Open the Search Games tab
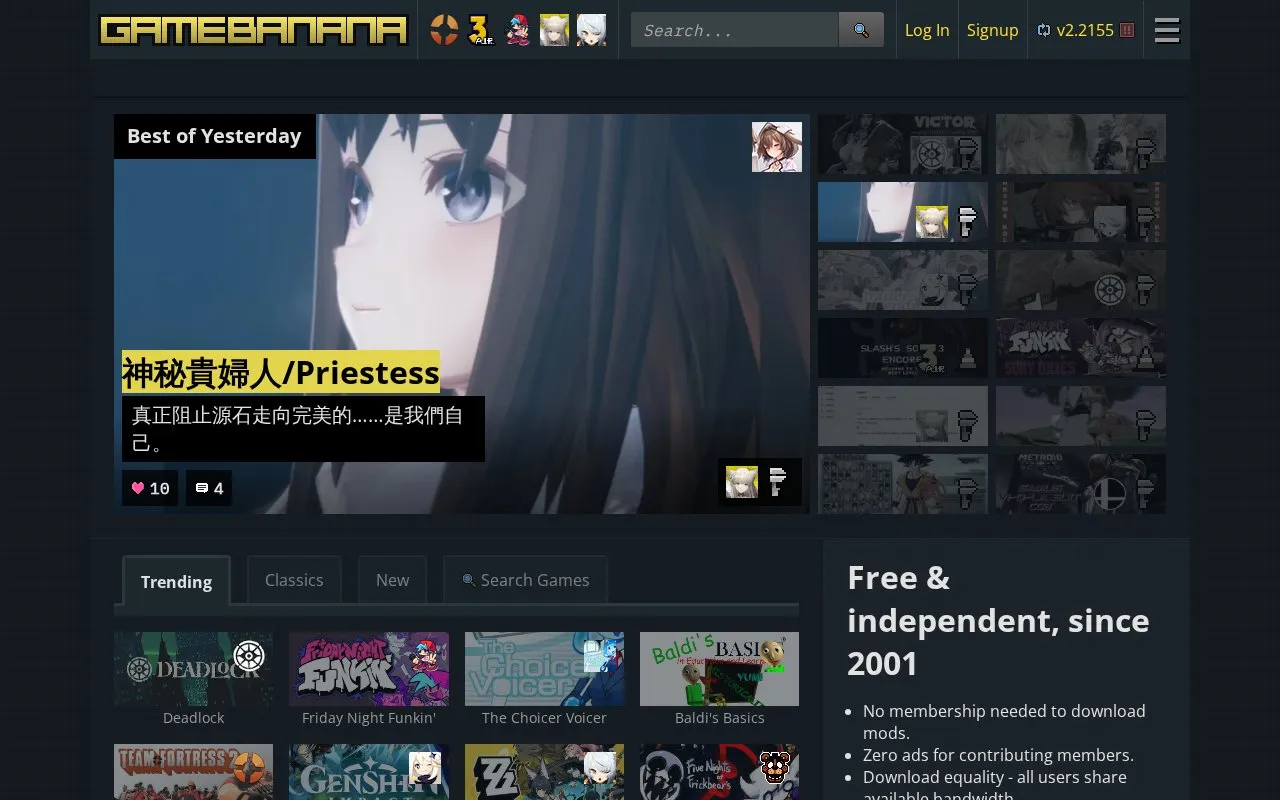This screenshot has width=1280, height=800. click(526, 580)
